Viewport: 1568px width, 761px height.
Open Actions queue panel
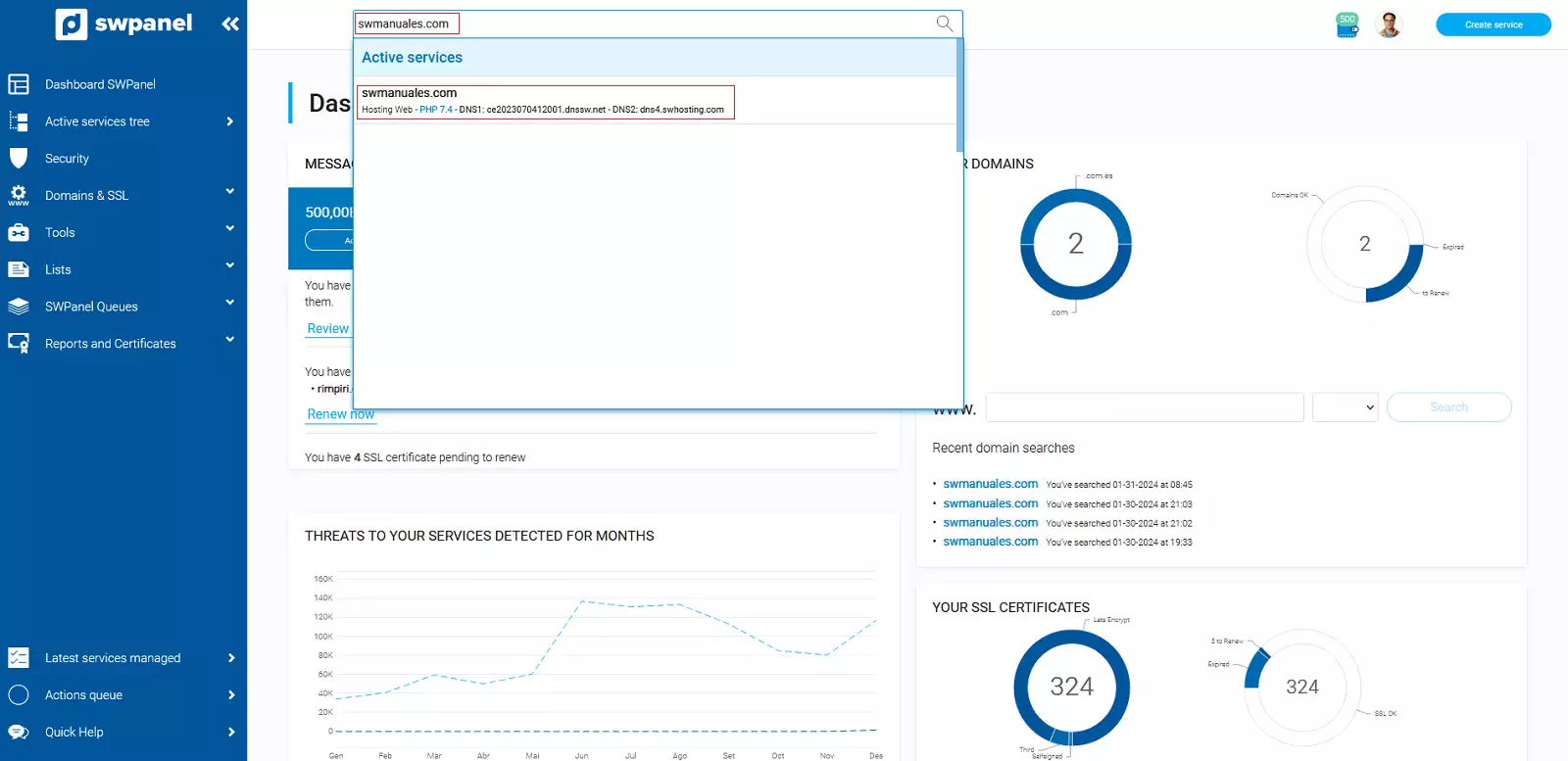point(84,695)
